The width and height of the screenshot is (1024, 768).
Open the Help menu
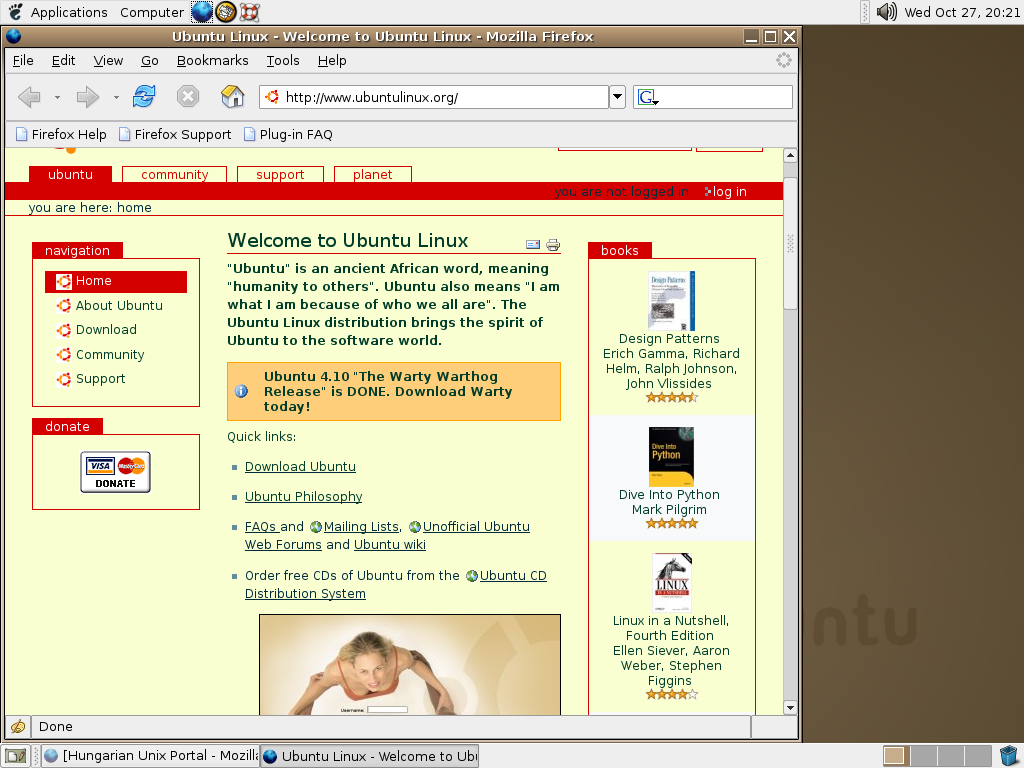(x=332, y=61)
